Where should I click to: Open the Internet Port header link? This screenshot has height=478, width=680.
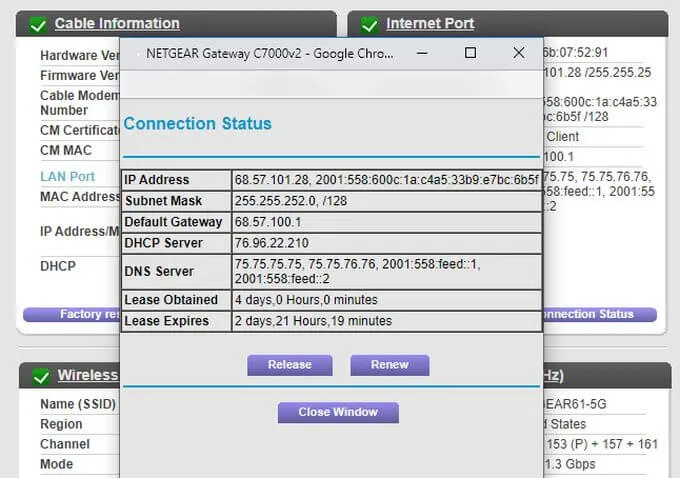[430, 24]
